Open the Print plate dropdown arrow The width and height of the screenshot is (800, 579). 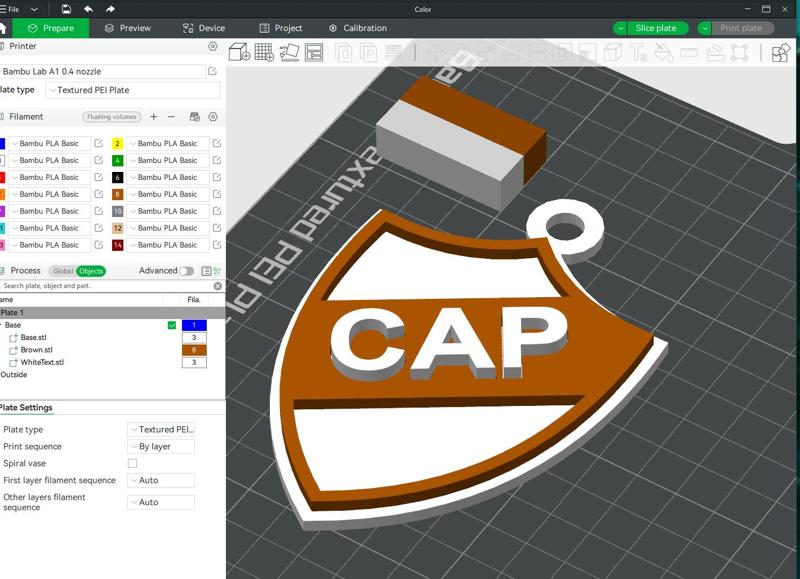(x=705, y=28)
